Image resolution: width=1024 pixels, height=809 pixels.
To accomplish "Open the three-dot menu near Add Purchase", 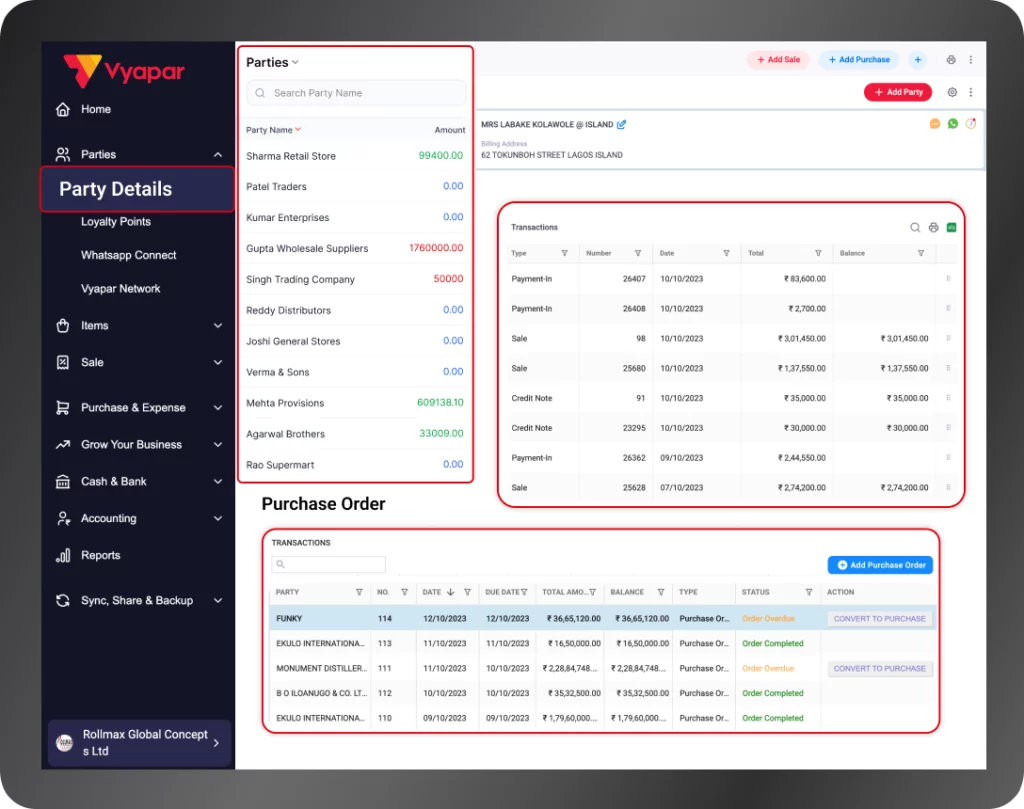I will (970, 59).
